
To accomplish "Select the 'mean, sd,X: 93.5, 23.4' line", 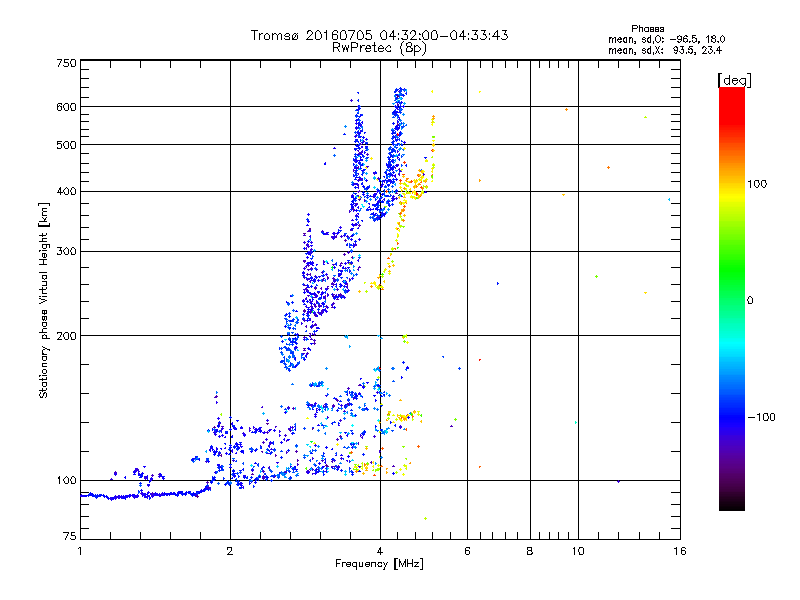I will coord(665,50).
